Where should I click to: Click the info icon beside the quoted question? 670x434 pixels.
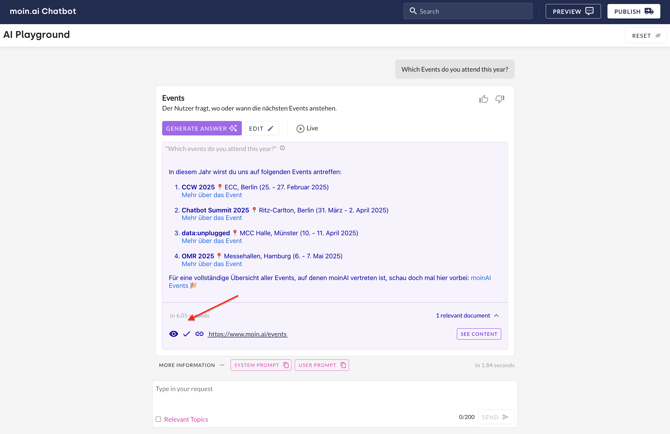282,148
